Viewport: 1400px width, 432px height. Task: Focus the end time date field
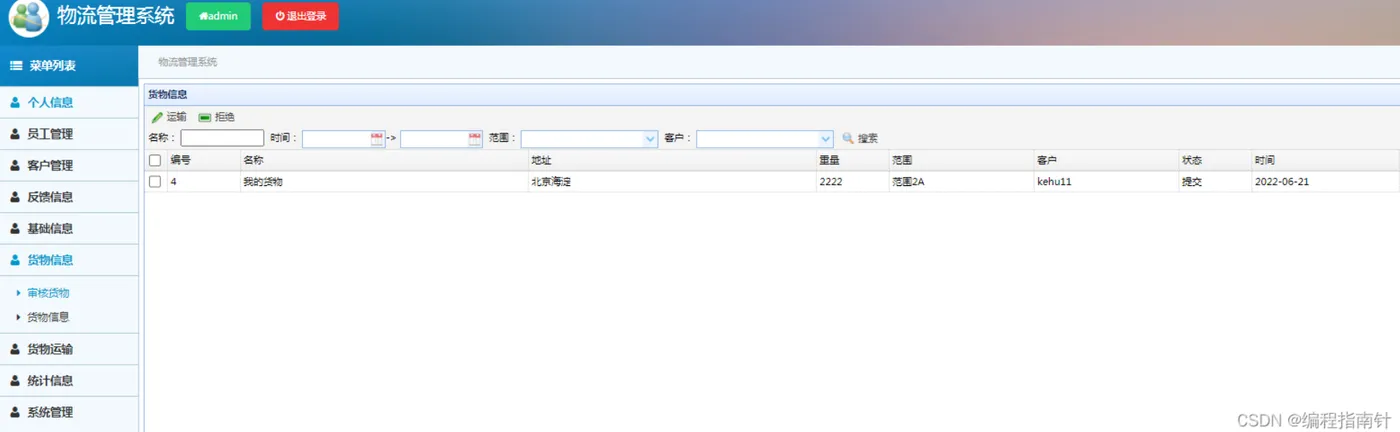(x=434, y=139)
